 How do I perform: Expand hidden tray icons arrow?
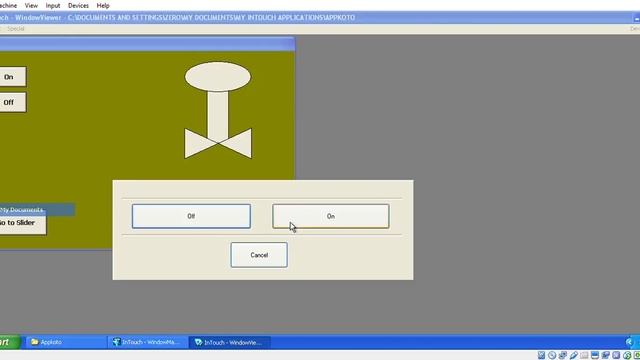[629, 342]
